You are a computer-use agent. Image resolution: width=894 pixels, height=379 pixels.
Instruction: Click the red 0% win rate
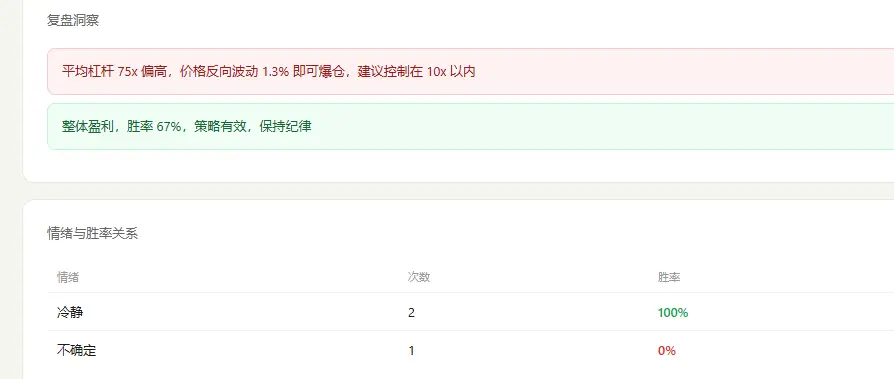click(667, 351)
